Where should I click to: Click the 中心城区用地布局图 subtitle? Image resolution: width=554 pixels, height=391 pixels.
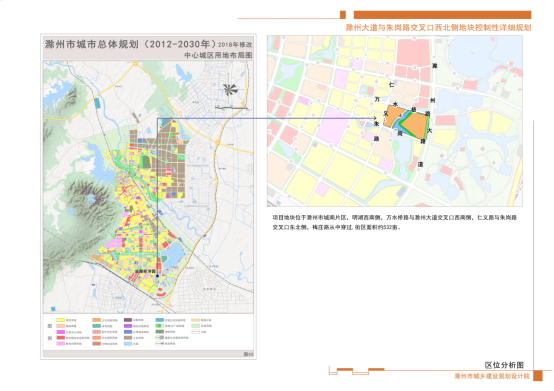click(x=218, y=55)
